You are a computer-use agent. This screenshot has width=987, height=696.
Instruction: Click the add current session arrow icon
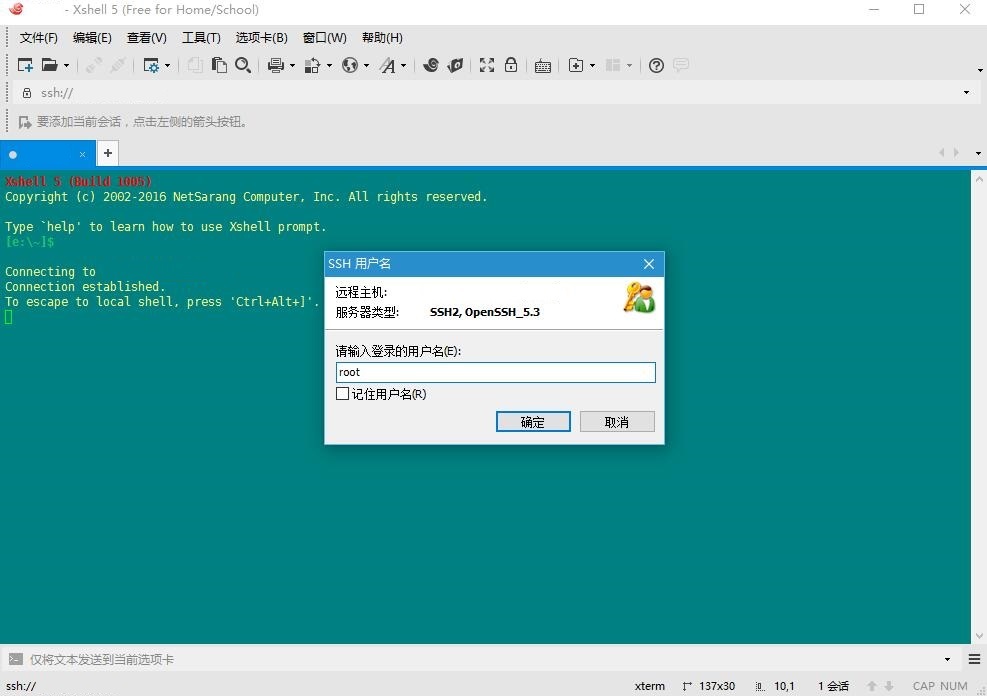coord(25,122)
